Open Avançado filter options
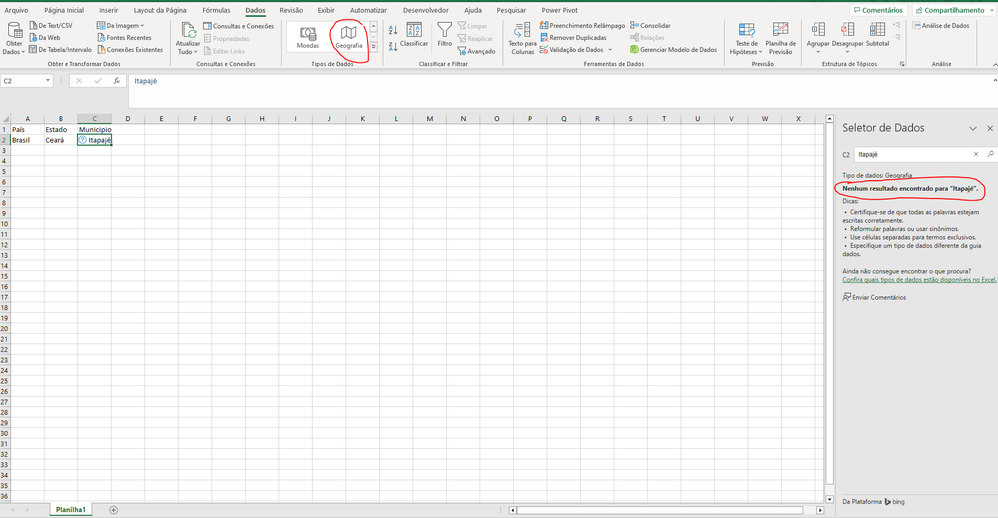 (476, 52)
